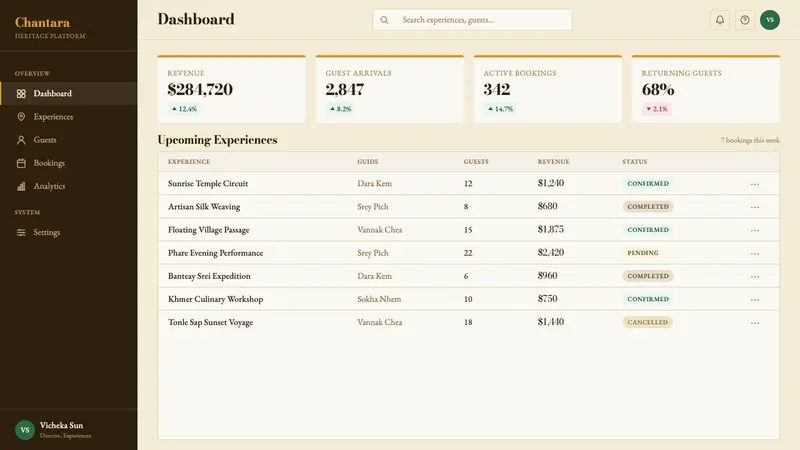Viewport: 800px width, 450px height.
Task: Select Artisan Silk Weaving experience name
Action: tap(204, 207)
